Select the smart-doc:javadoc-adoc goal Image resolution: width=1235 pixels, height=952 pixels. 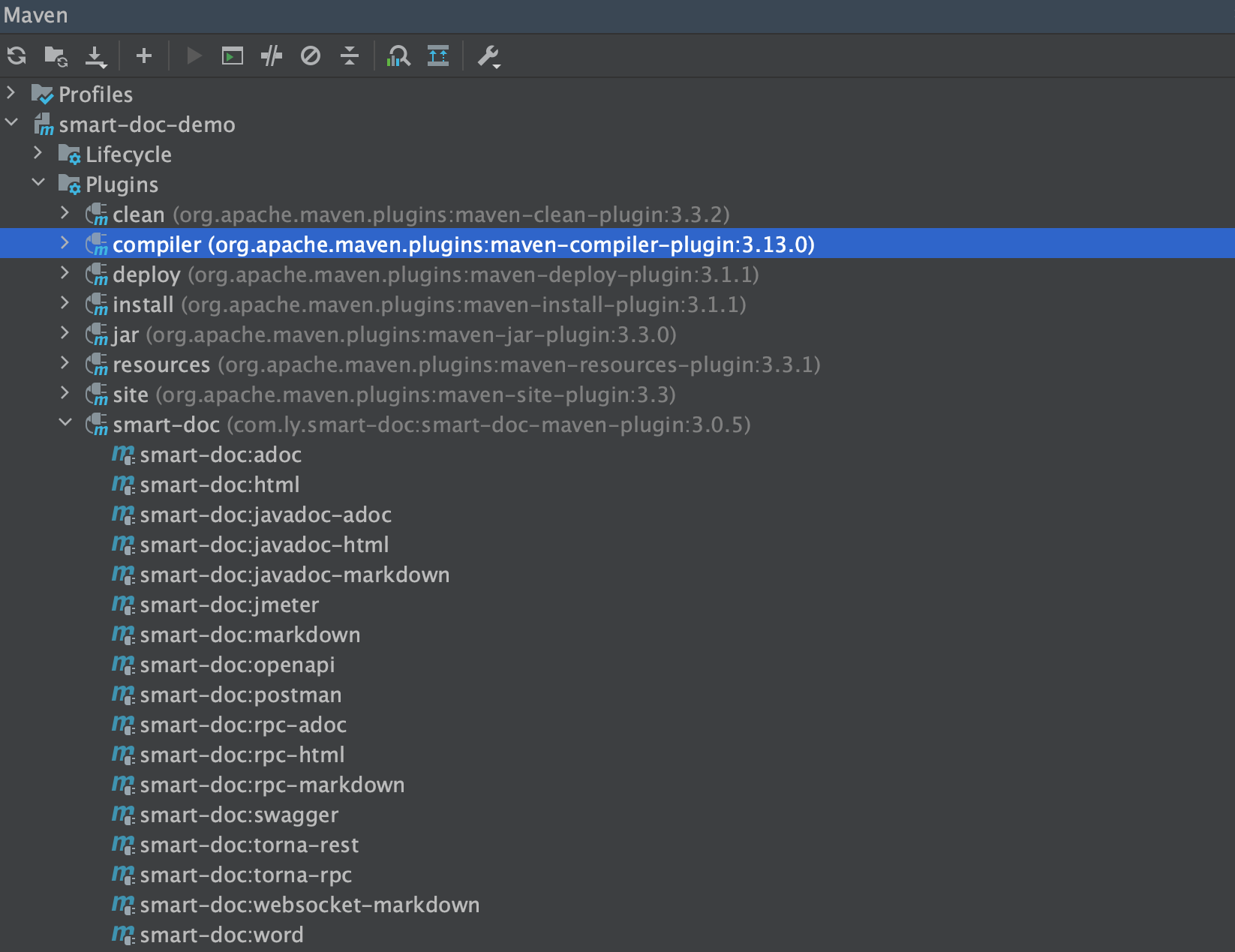617,514
